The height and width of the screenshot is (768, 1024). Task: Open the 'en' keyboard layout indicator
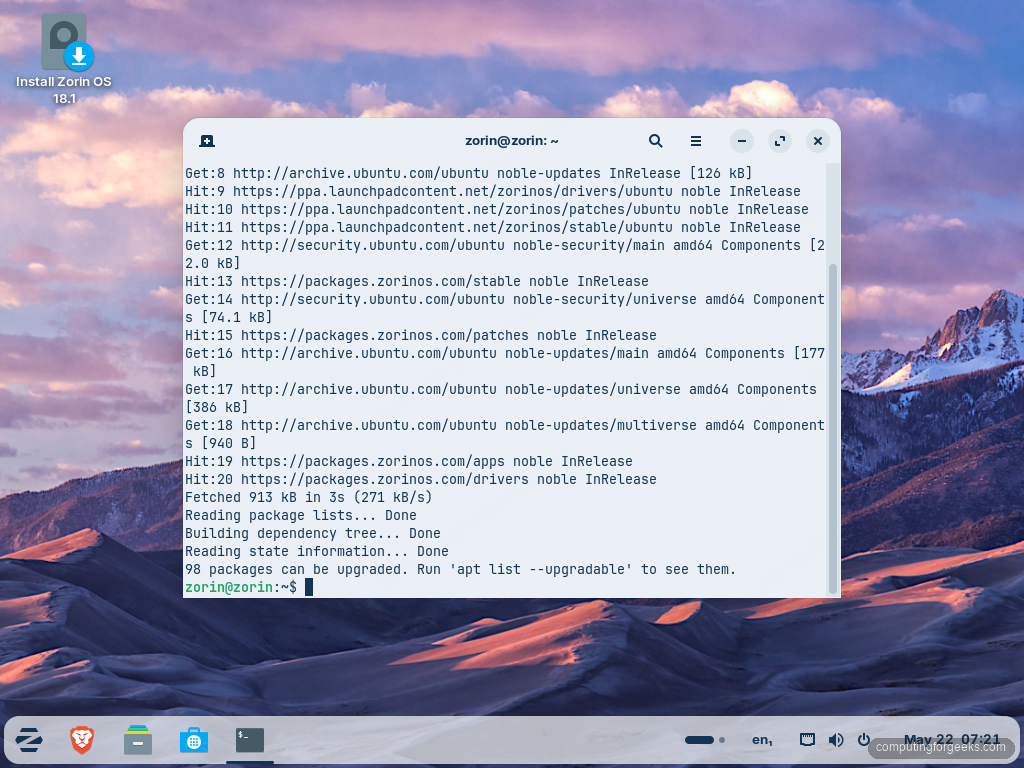(762, 740)
